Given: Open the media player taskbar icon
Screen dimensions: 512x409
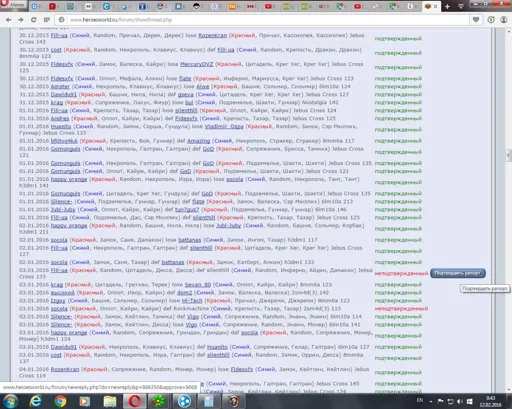Looking at the screenshot, I should [85, 401].
